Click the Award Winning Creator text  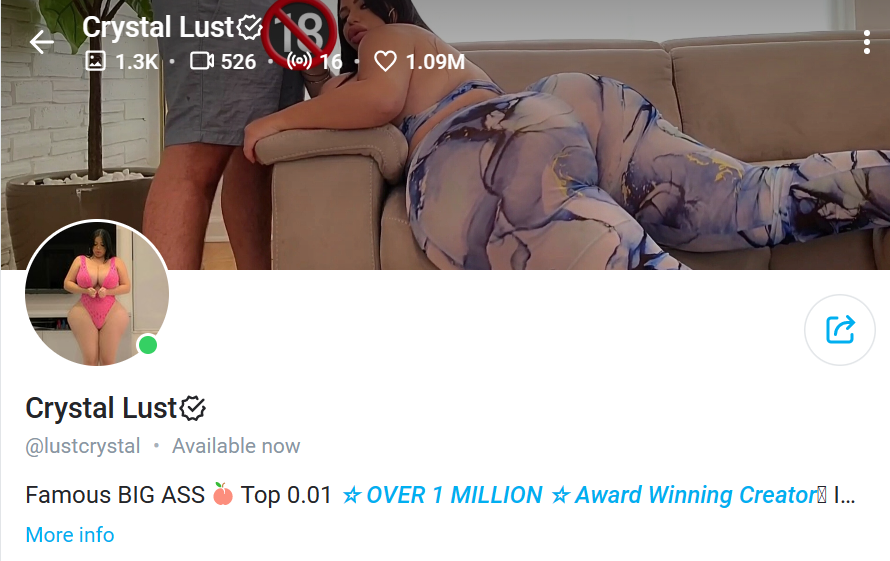(x=695, y=495)
